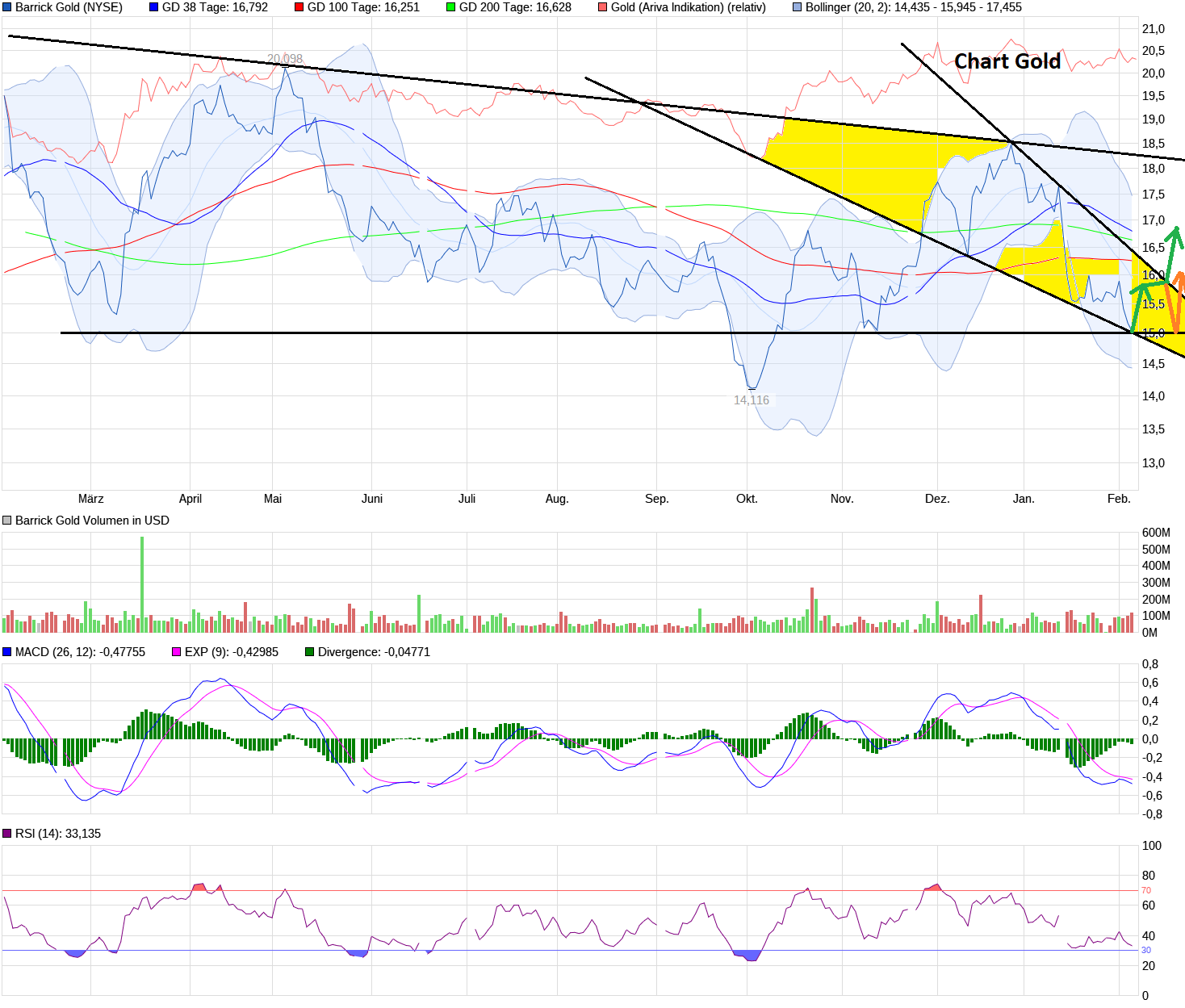Click the Barrick Gold Volumen legend icon
1185x1008 pixels.
point(6,520)
